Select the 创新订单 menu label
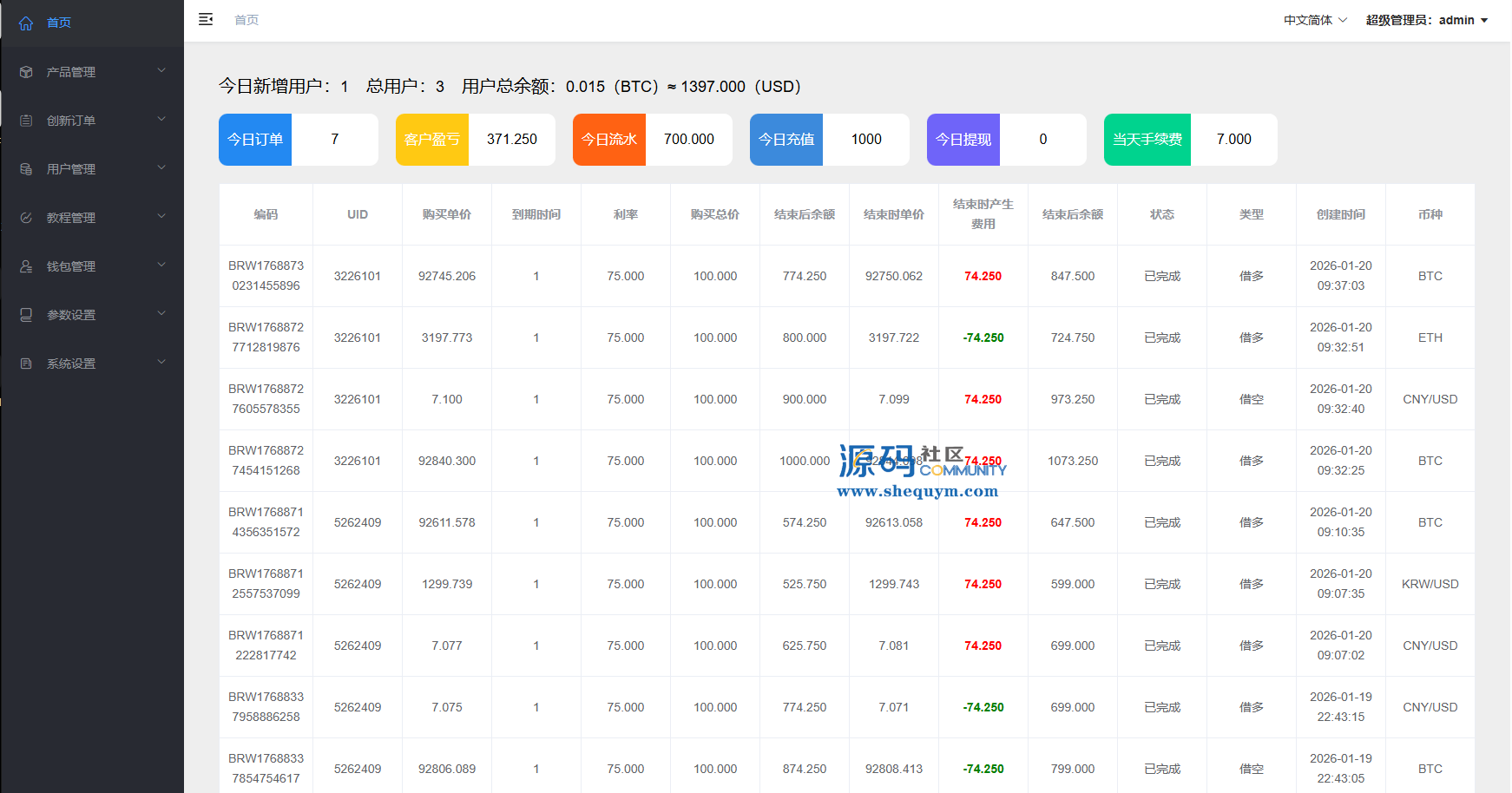 71,121
